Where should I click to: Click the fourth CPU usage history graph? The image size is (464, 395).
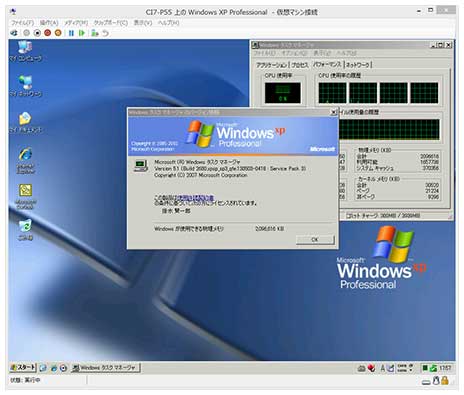tap(424, 93)
